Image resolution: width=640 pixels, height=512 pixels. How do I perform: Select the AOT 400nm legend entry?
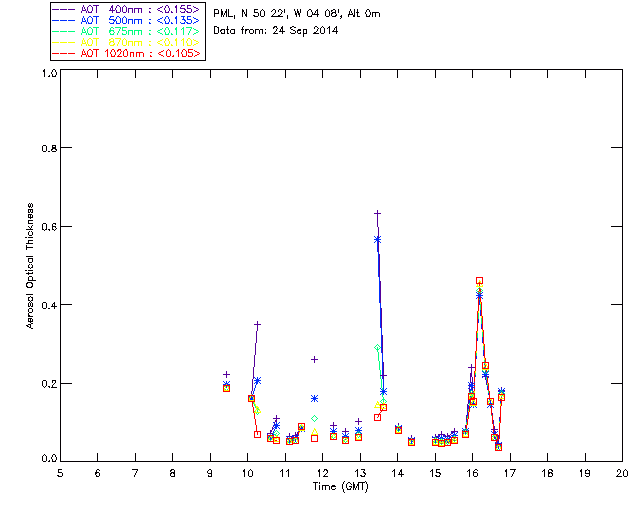click(127, 9)
